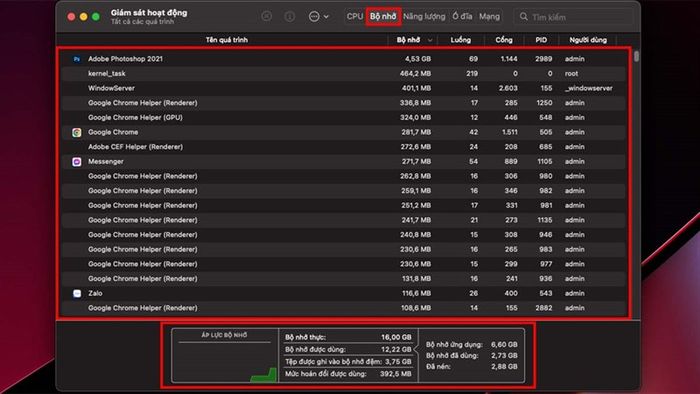
Task: Click the Messenger app icon
Action: coord(77,162)
